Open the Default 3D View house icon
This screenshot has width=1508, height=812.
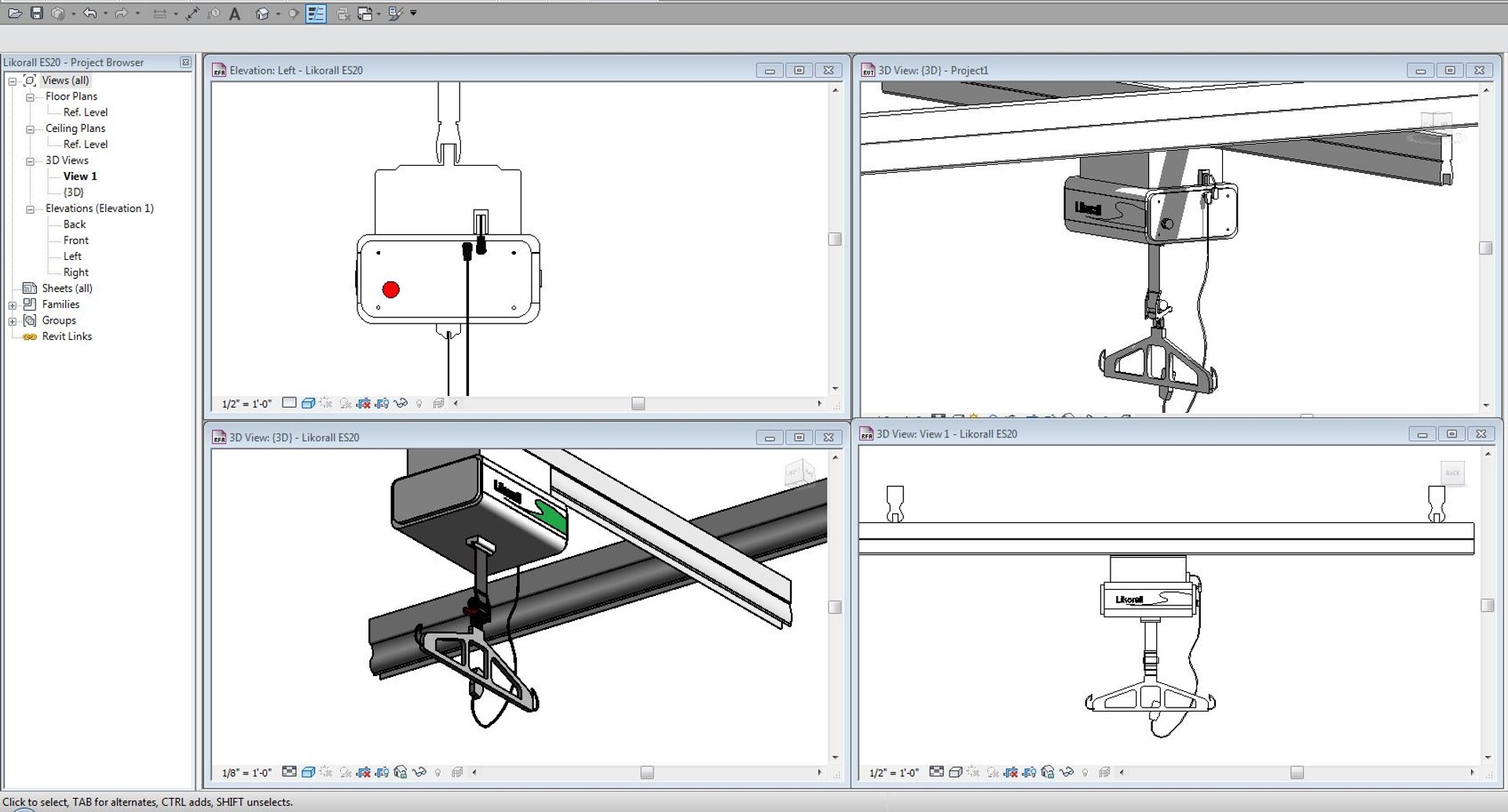click(x=262, y=13)
